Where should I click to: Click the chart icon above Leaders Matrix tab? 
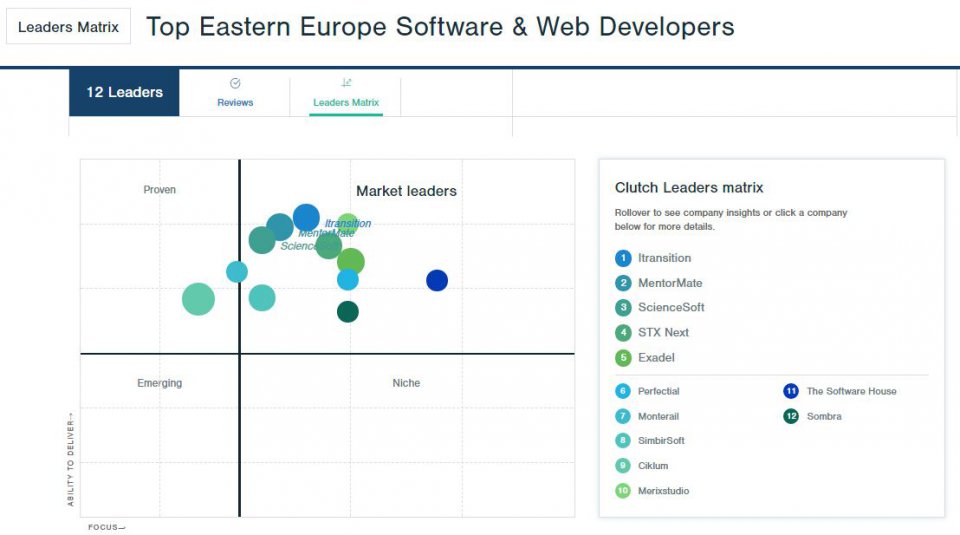[x=346, y=84]
